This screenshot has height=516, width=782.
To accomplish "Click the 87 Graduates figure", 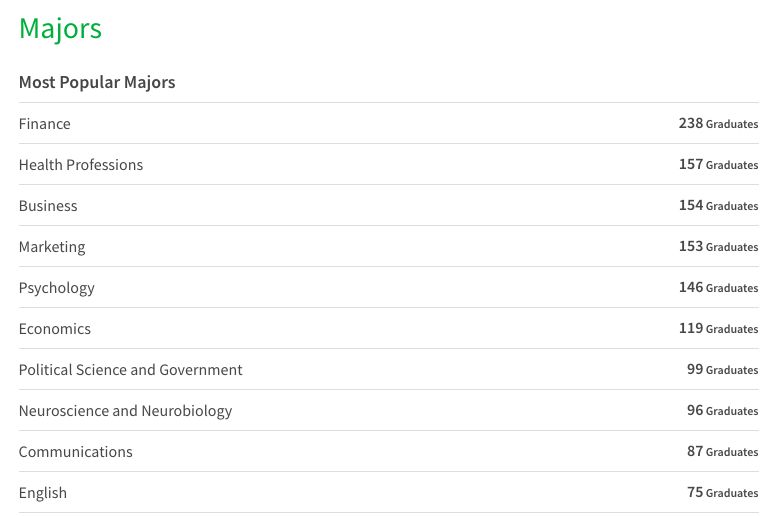I will point(722,452).
